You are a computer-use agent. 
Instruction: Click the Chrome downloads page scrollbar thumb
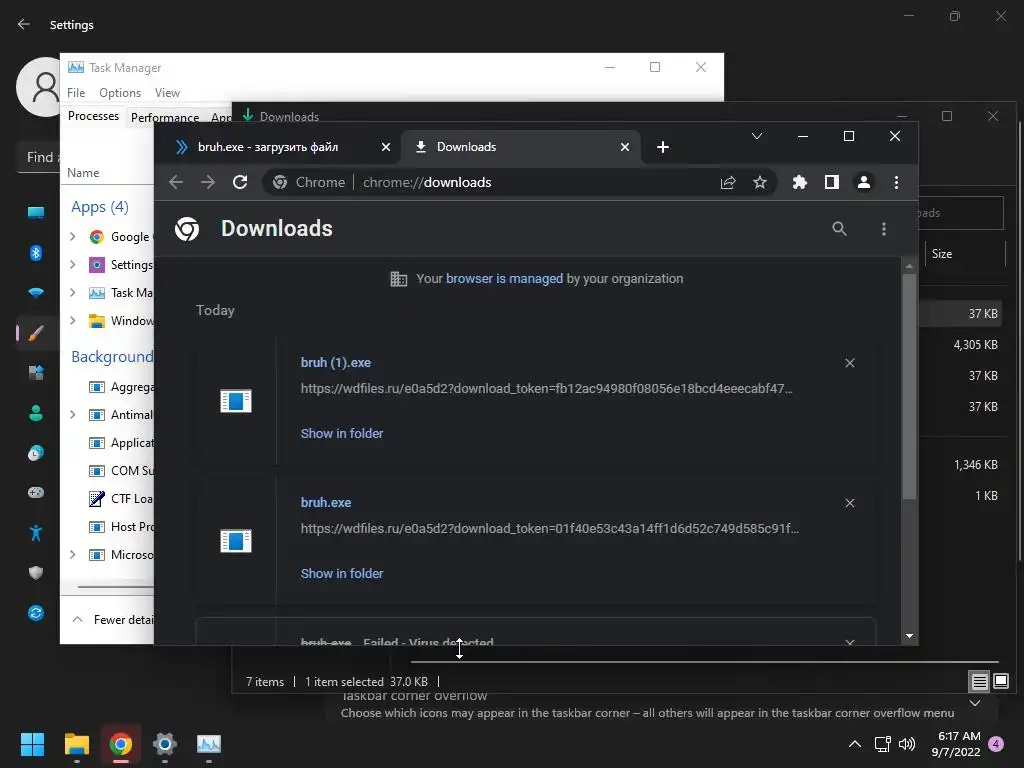coord(909,385)
